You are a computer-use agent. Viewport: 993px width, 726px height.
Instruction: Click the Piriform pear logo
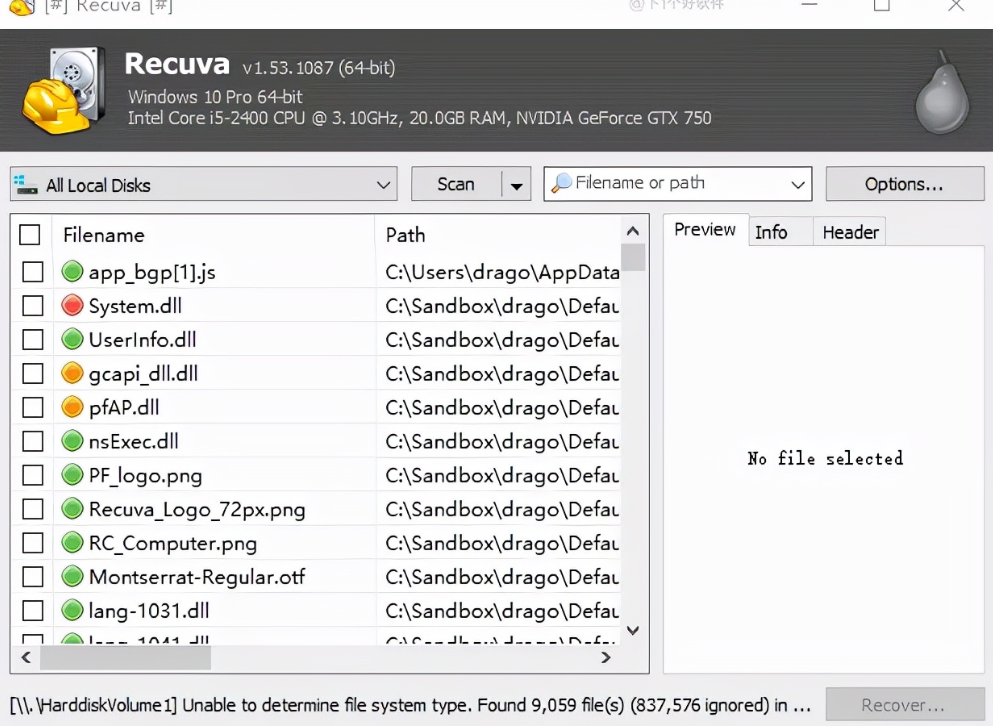coord(942,92)
